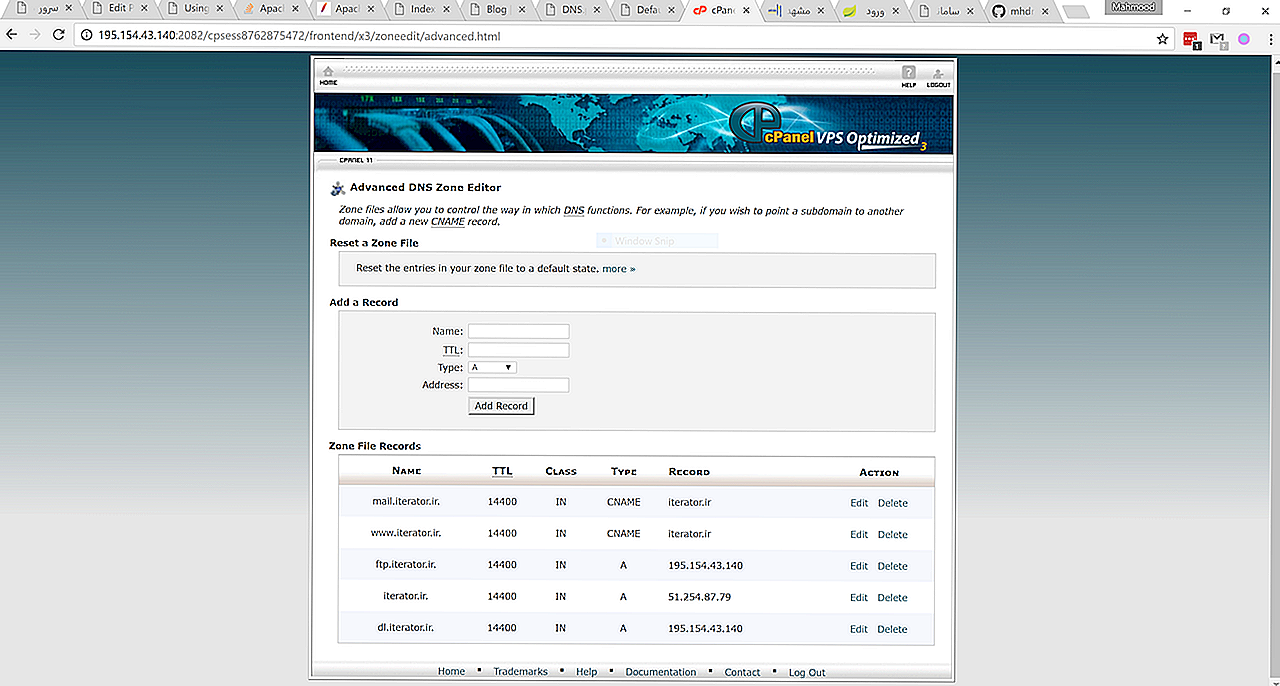Edit the iterator.ir. A record
This screenshot has width=1280, height=686.
pos(859,598)
